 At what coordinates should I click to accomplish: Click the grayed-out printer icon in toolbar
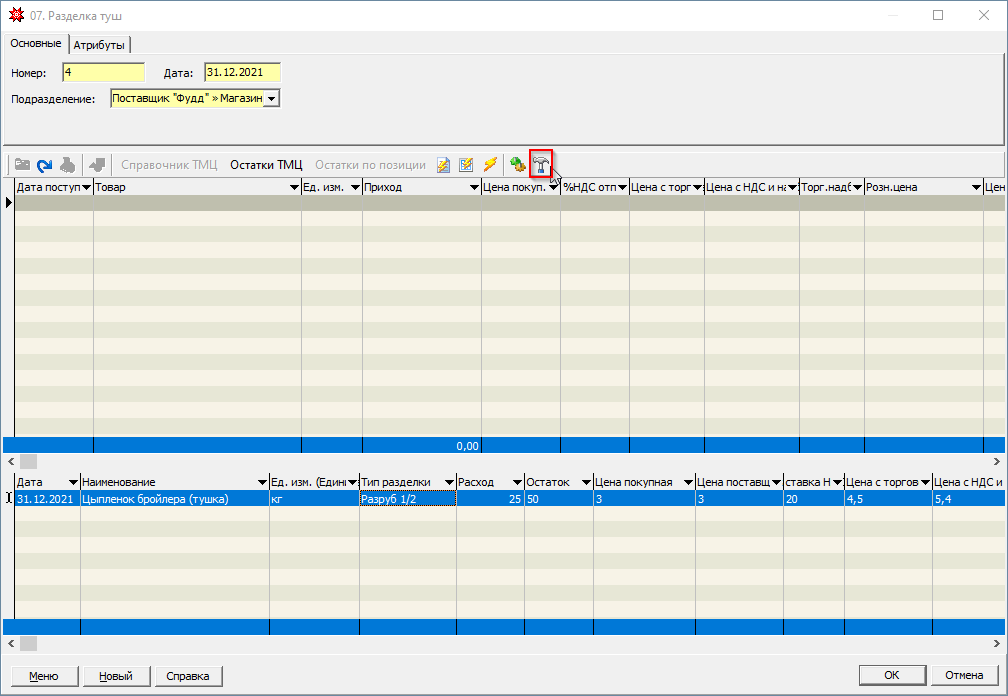coord(68,165)
